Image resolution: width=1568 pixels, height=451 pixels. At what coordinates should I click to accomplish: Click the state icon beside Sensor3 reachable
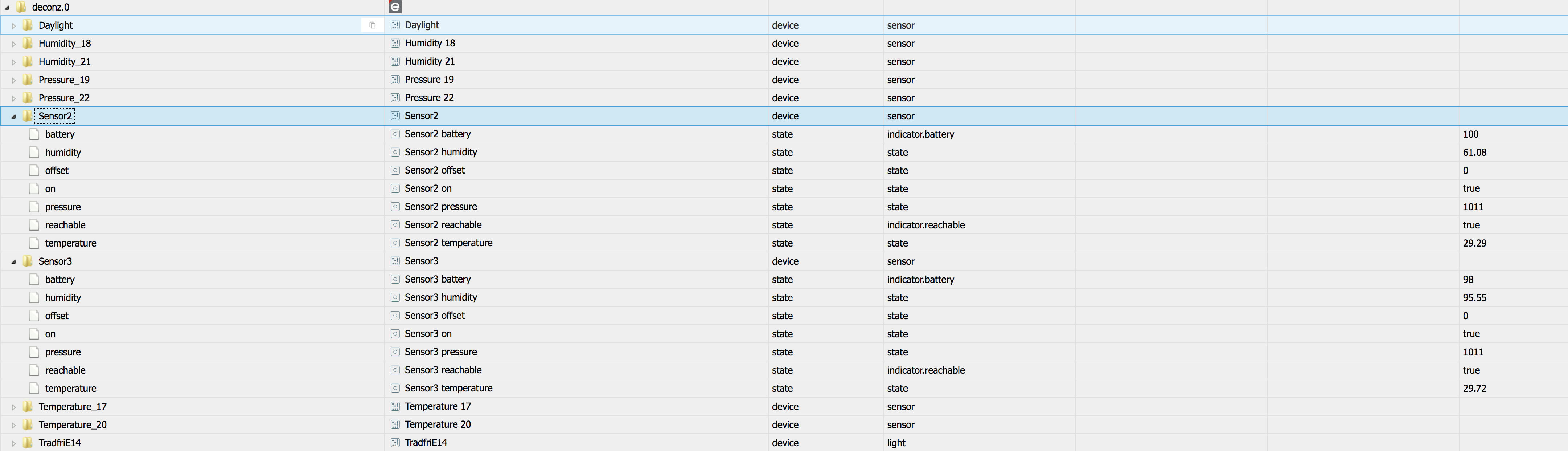point(395,370)
